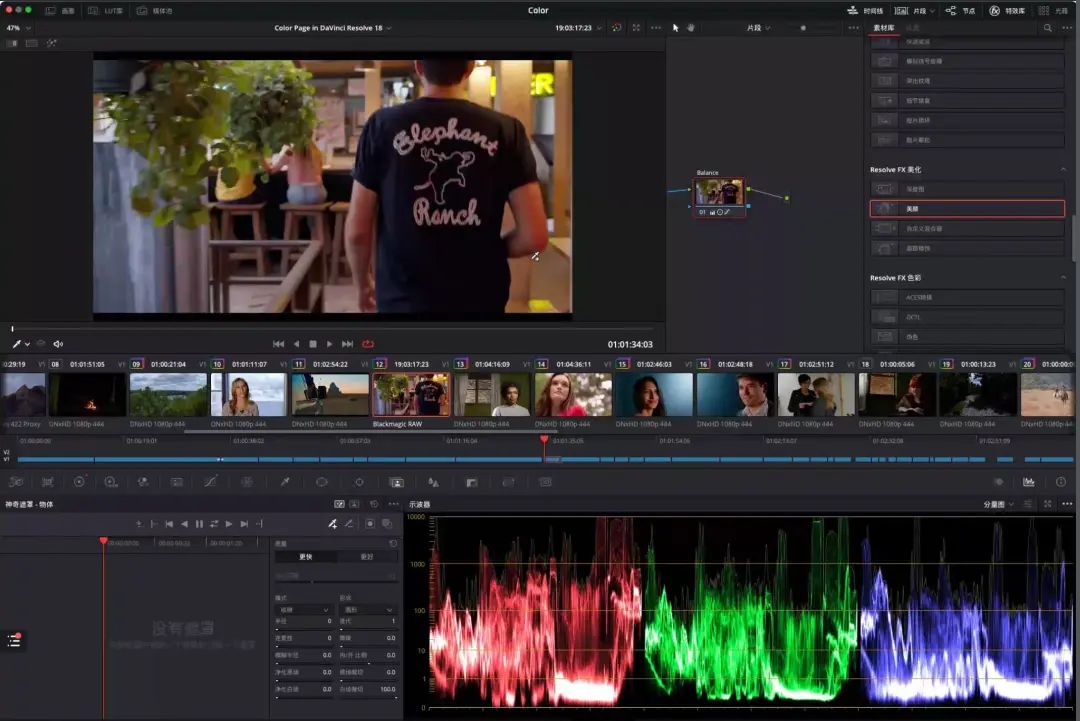Select the qualifier eyedropper palette icon

pos(285,482)
